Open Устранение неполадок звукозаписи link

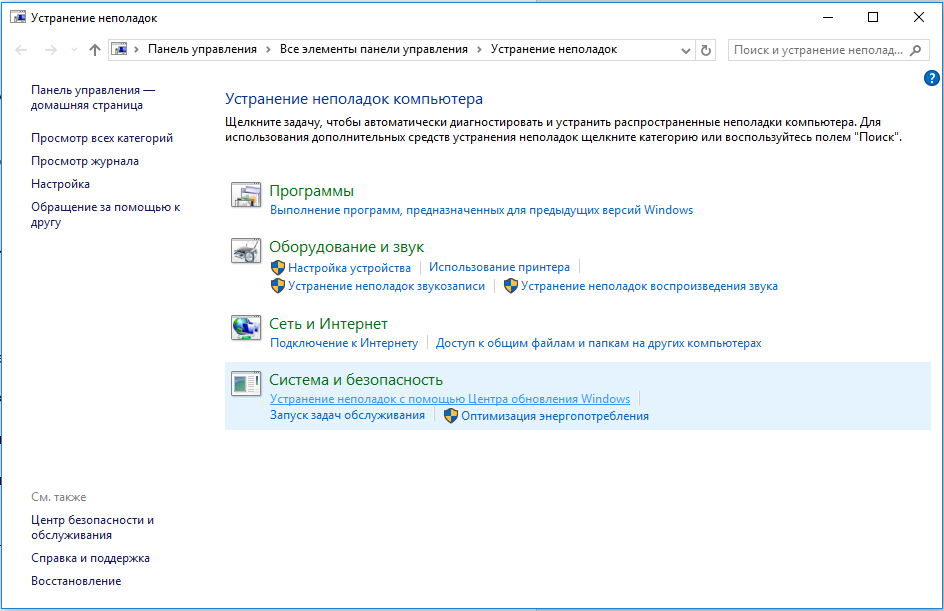click(387, 286)
